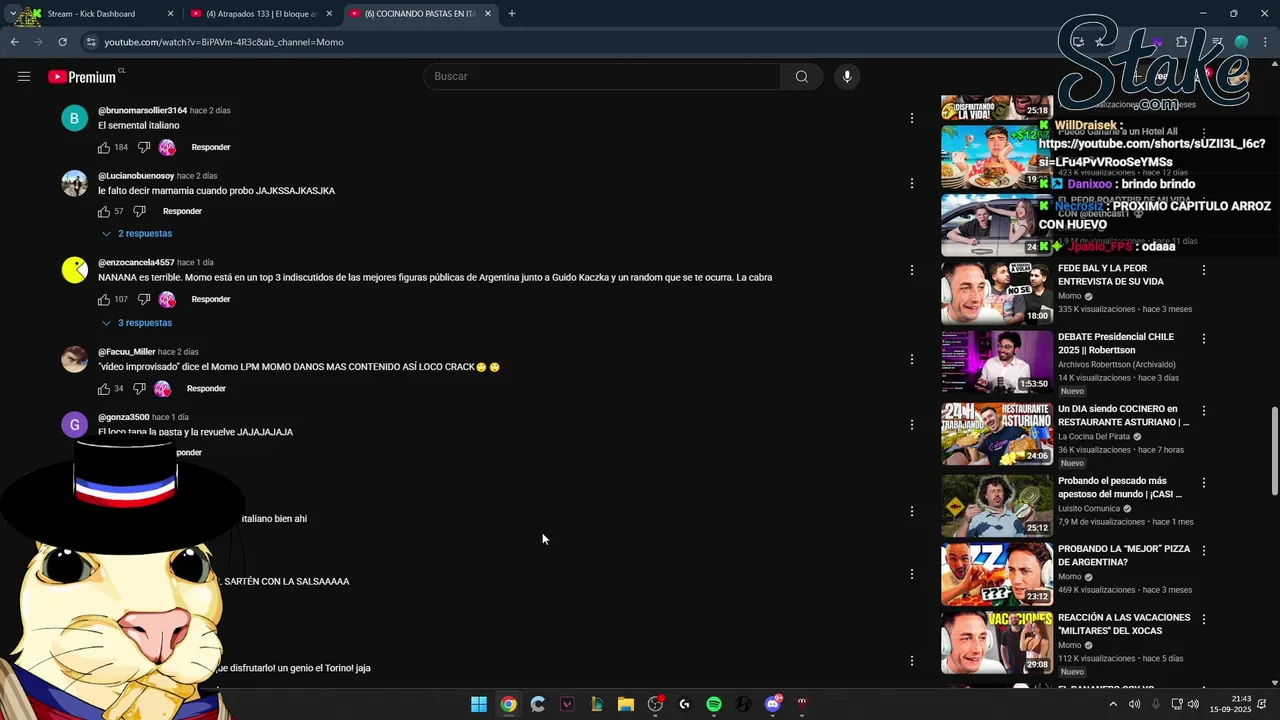Dislike the comment by @enzocancela4557
Screen dimensions: 1280x720
(x=144, y=299)
